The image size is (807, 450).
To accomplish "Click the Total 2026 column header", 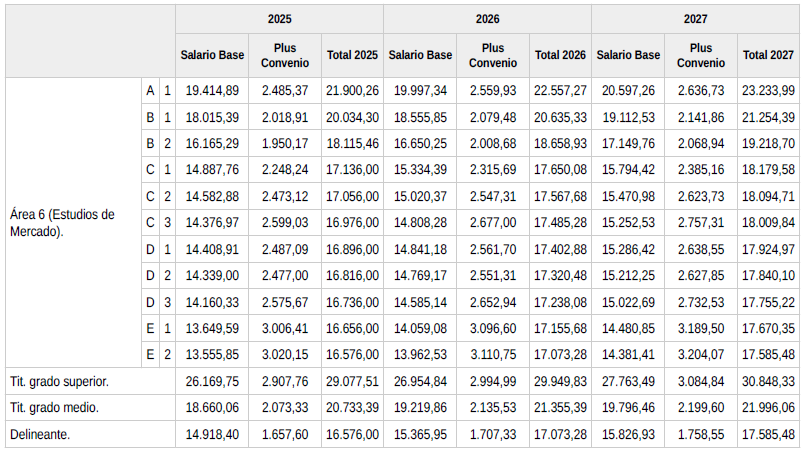I will 560,55.
